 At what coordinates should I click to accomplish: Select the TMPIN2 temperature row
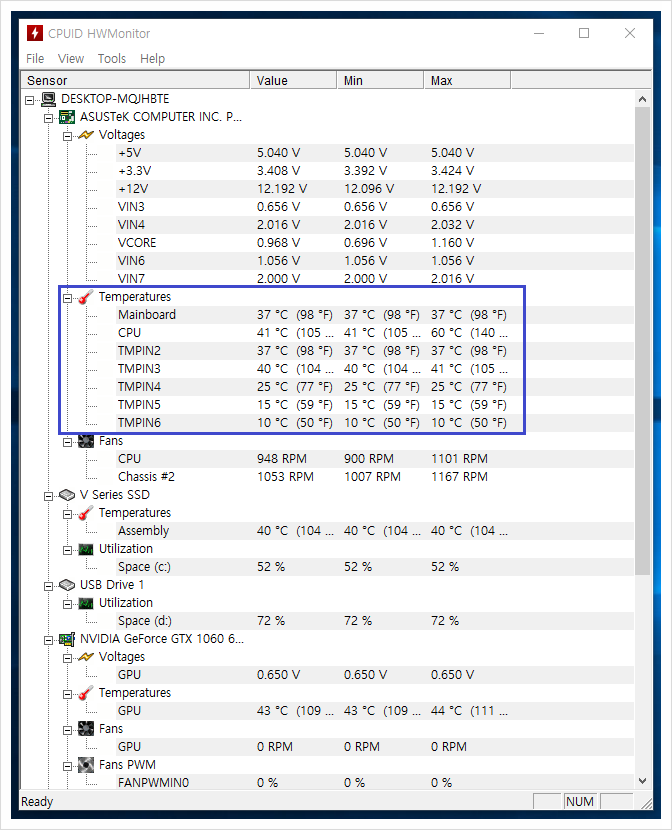click(375, 351)
